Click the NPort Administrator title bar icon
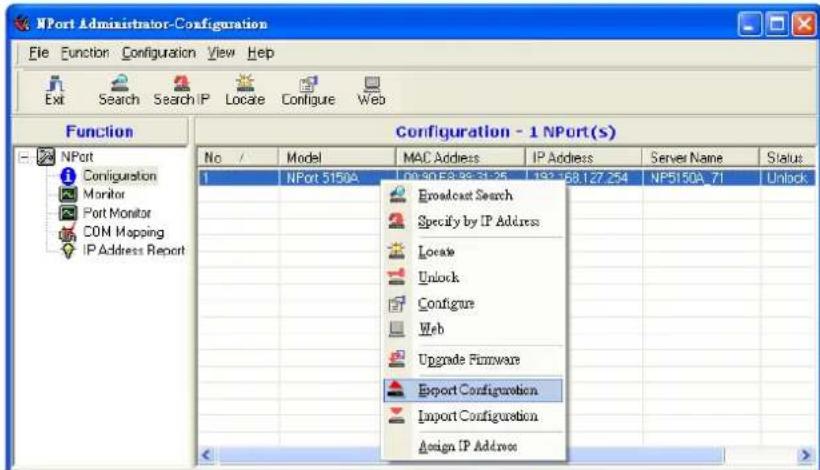The image size is (820, 470). pyautogui.click(x=22, y=24)
